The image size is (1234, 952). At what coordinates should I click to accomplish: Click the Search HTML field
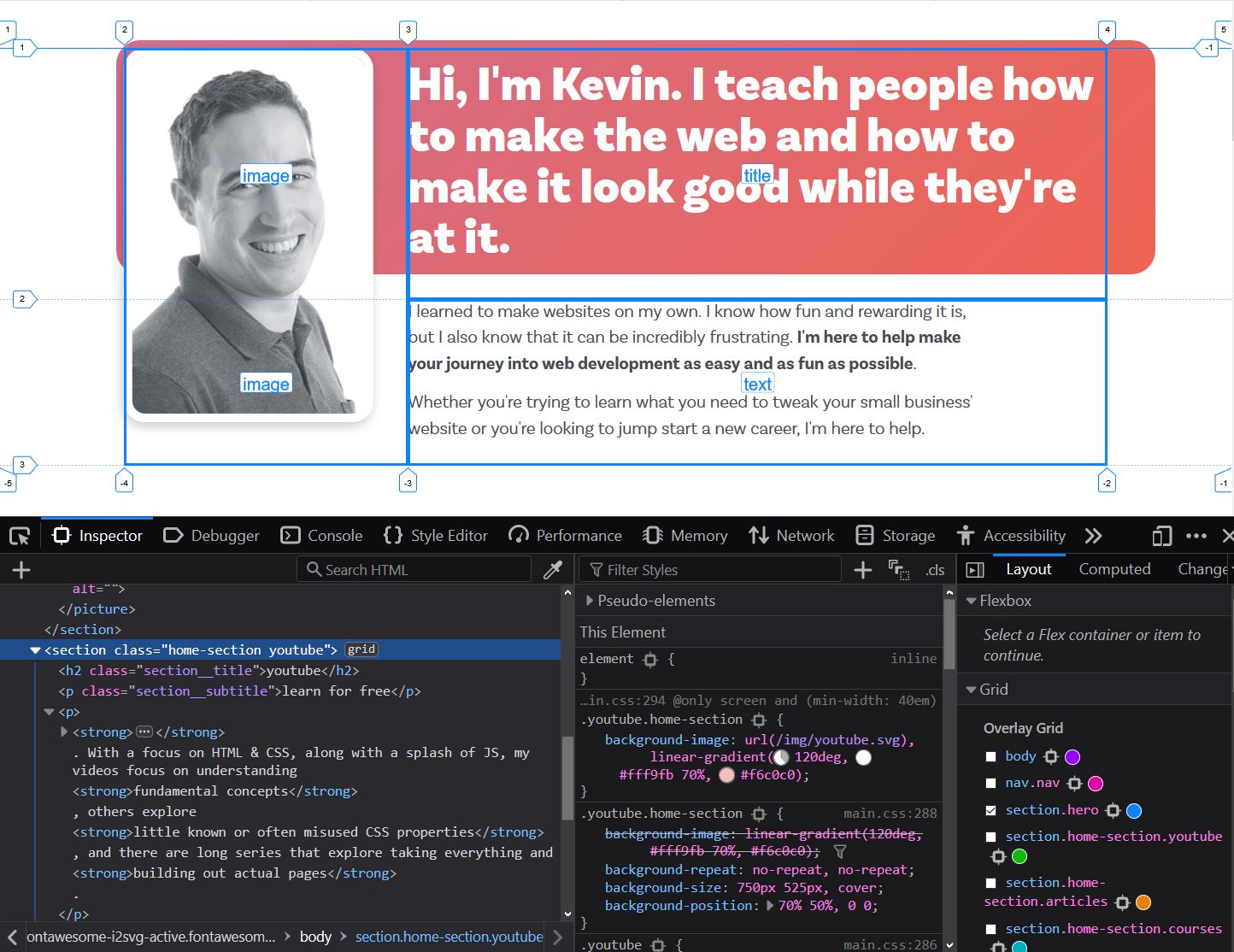414,569
